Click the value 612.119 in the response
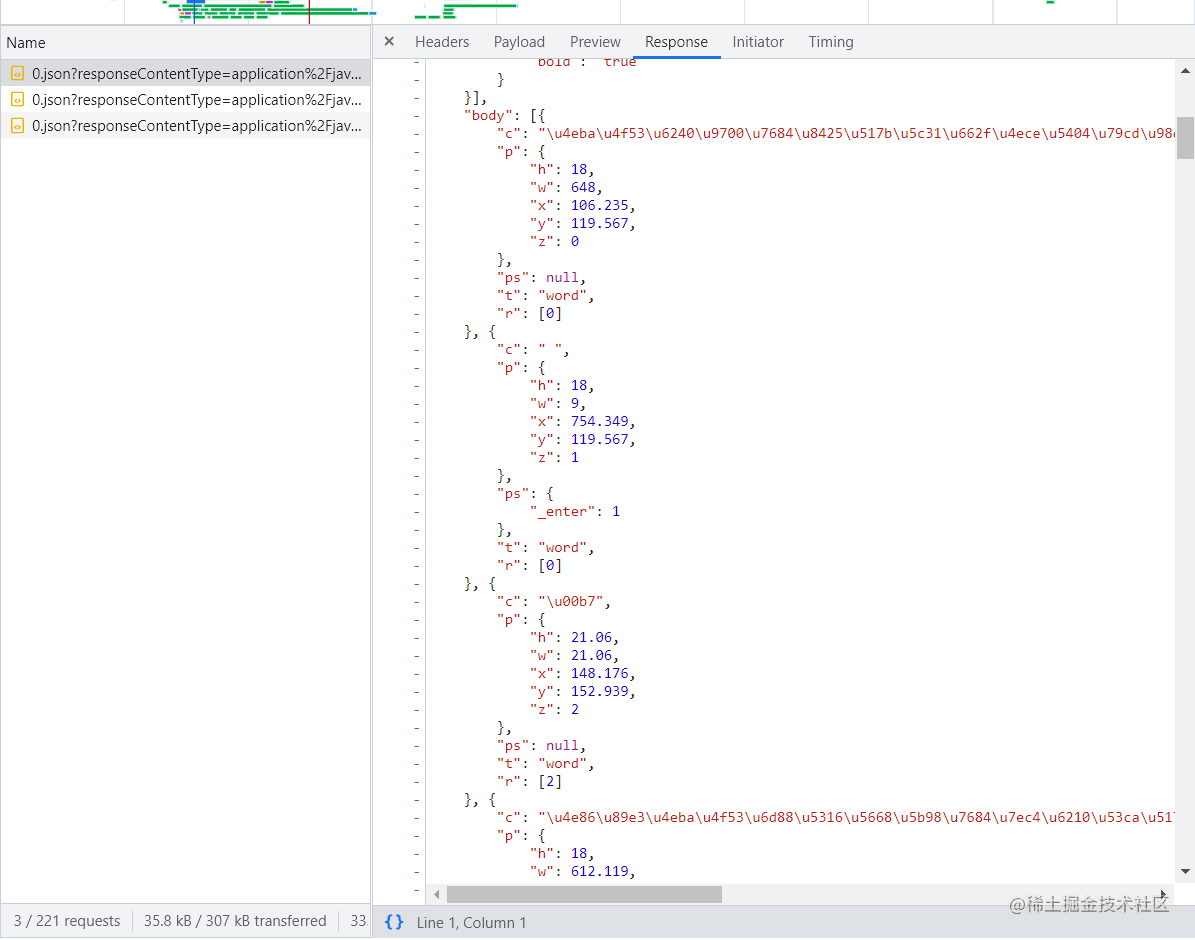 coord(600,871)
